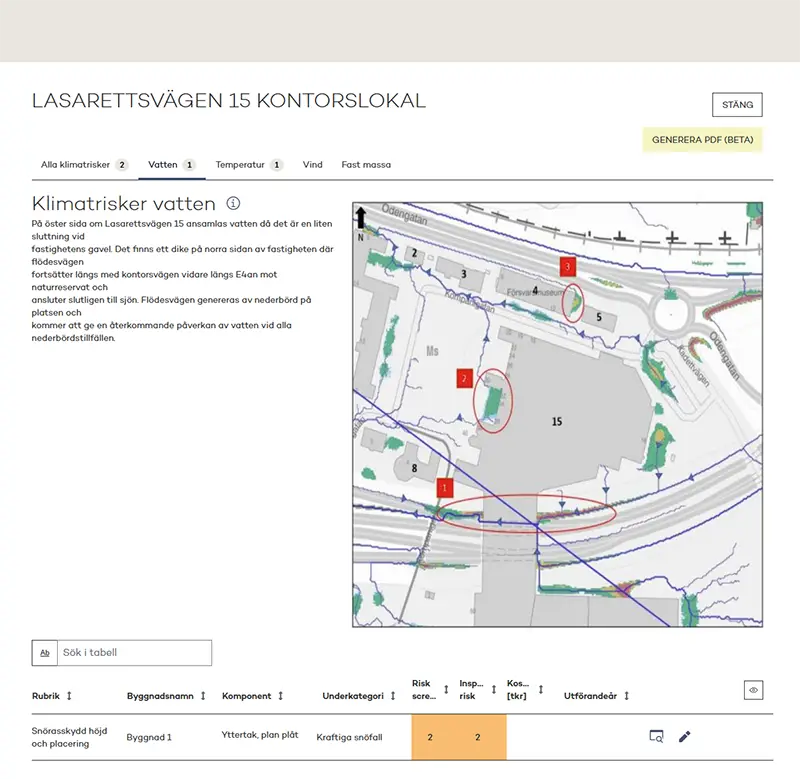Click GENERERA PDF (BETA) button

(x=703, y=140)
